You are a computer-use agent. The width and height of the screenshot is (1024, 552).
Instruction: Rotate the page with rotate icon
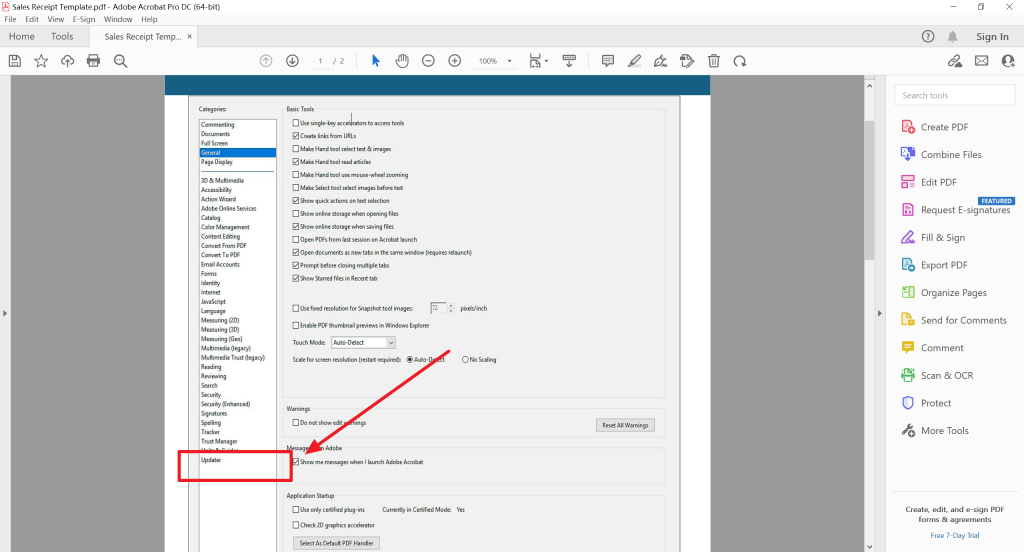740,61
